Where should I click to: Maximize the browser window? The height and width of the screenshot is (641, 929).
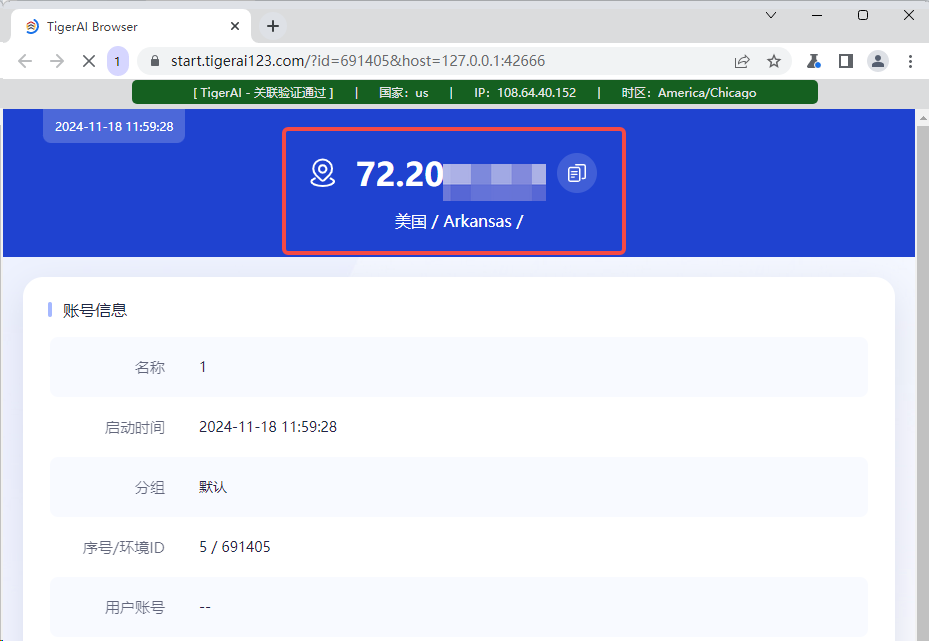click(863, 15)
